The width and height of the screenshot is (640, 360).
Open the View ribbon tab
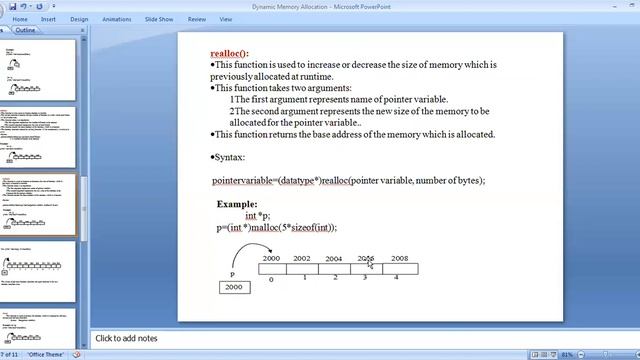point(226,19)
